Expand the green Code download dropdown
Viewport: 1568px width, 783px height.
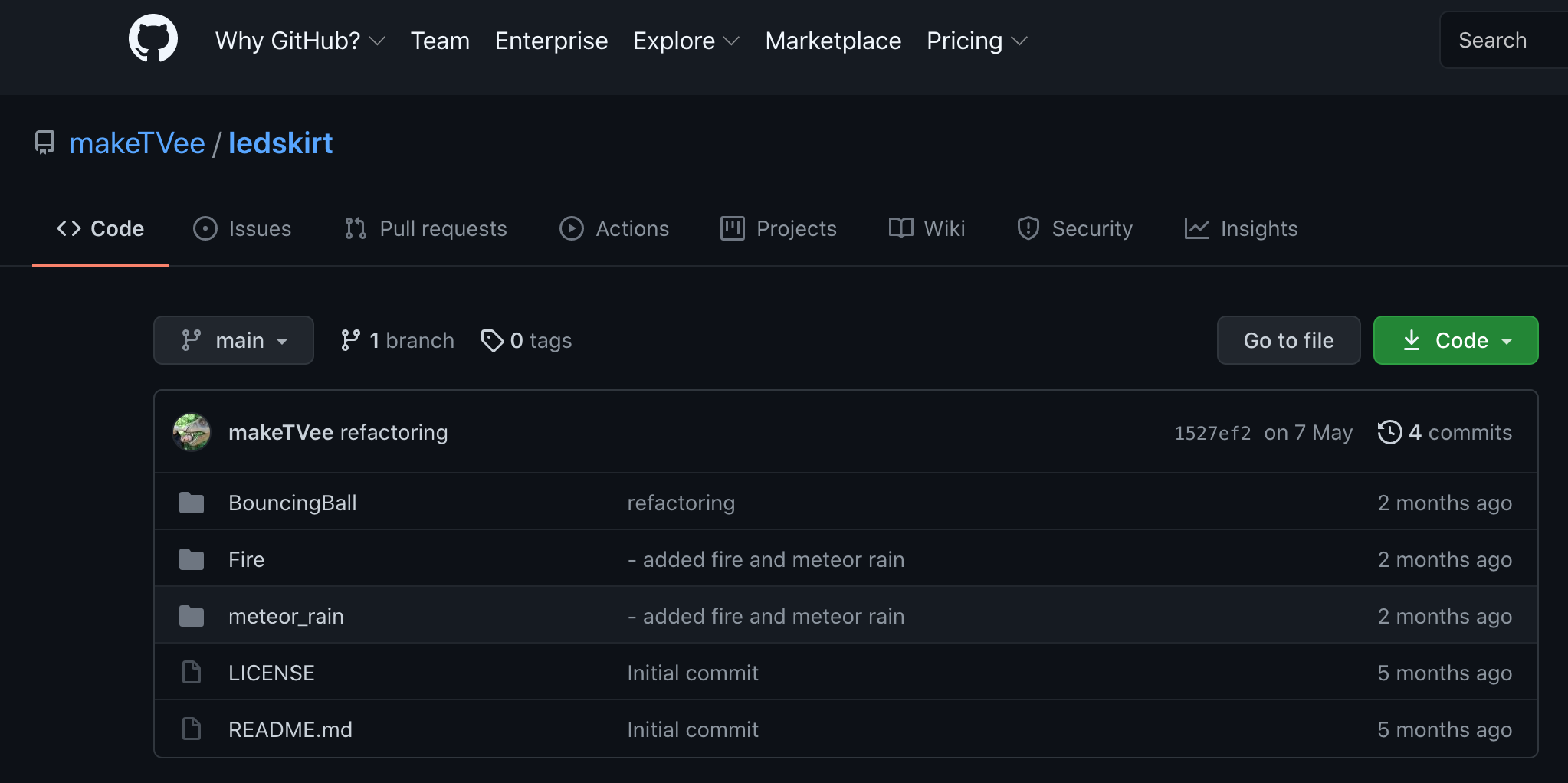(1455, 340)
